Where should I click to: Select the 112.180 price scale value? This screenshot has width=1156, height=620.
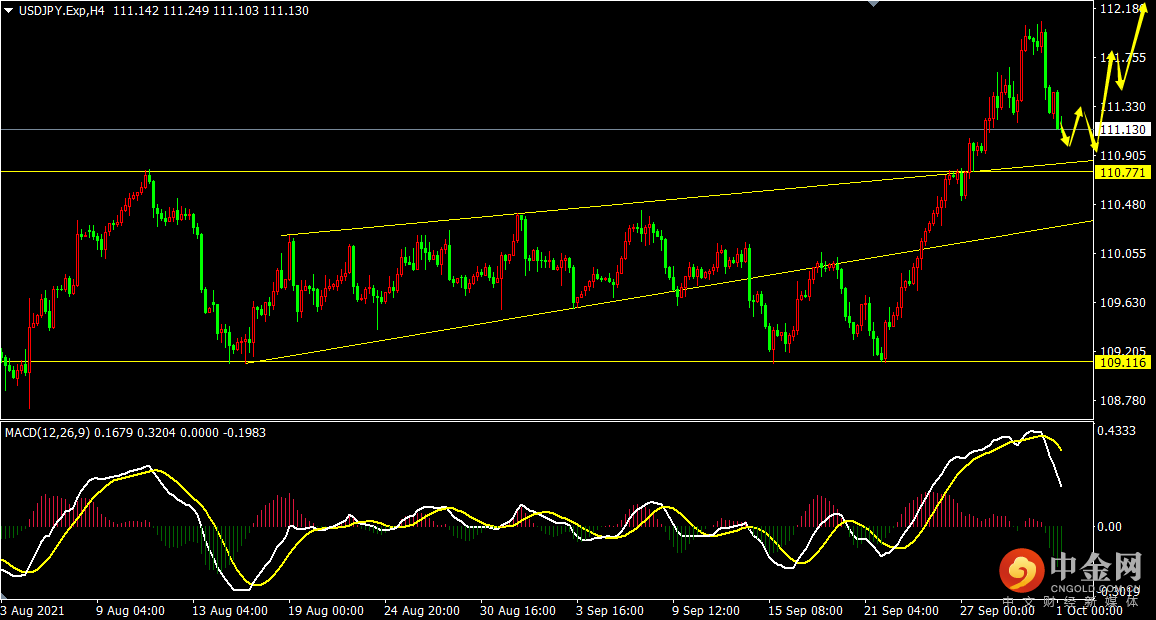(1123, 9)
